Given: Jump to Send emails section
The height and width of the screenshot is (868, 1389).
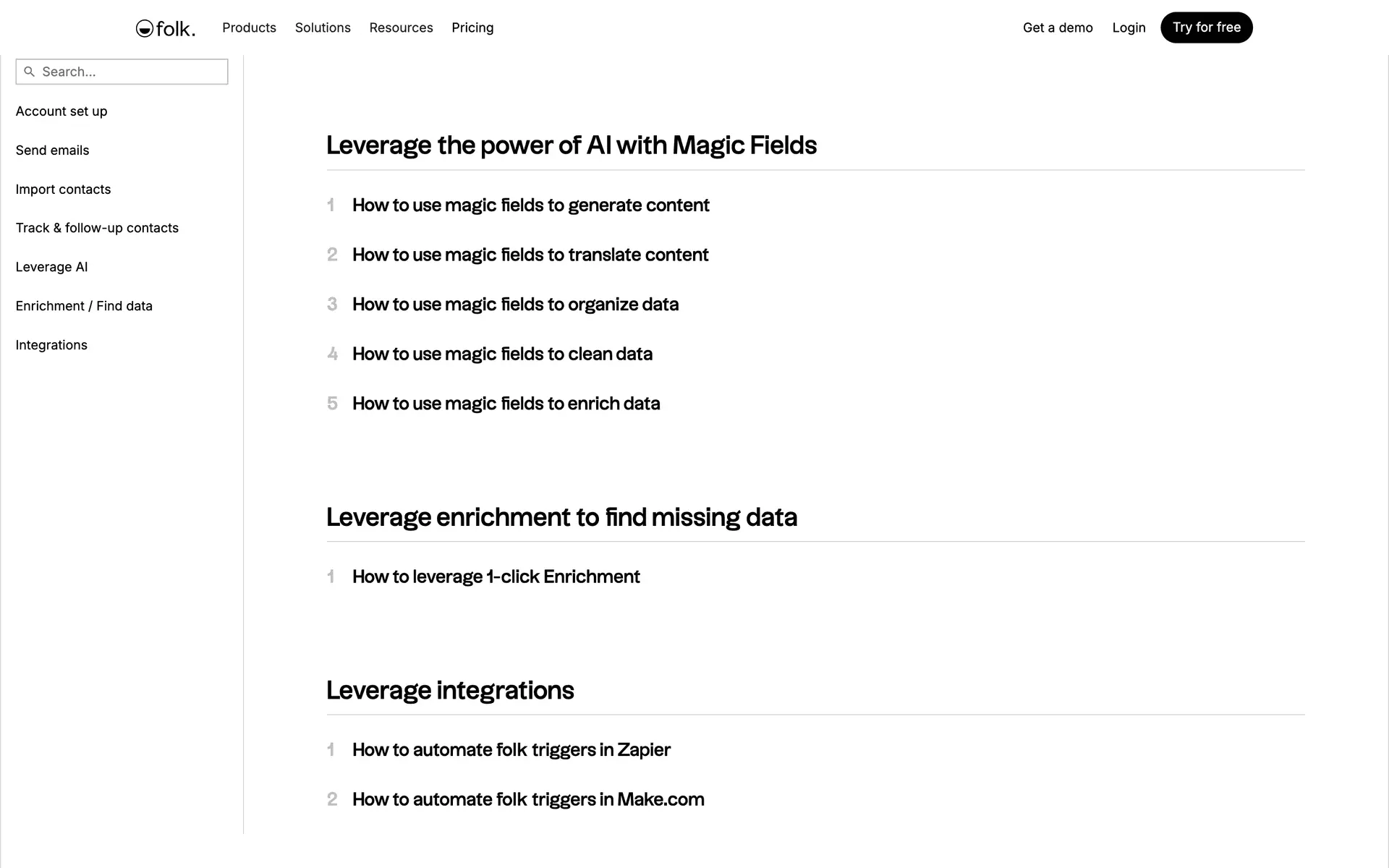Looking at the screenshot, I should point(52,150).
